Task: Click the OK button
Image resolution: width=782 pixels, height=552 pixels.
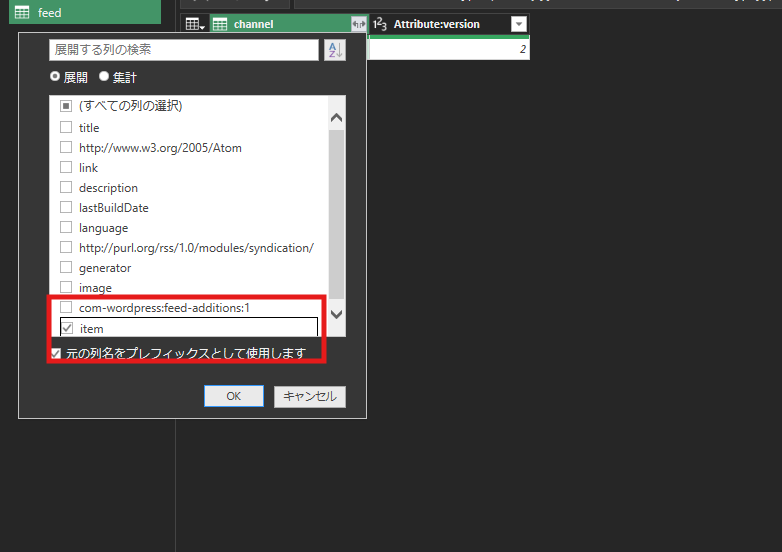Action: (233, 396)
